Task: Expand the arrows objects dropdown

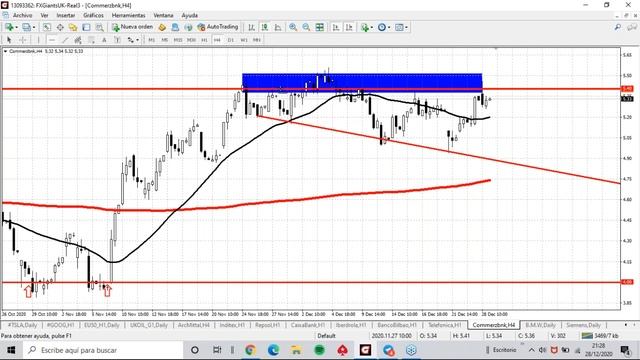Action: [x=138, y=40]
